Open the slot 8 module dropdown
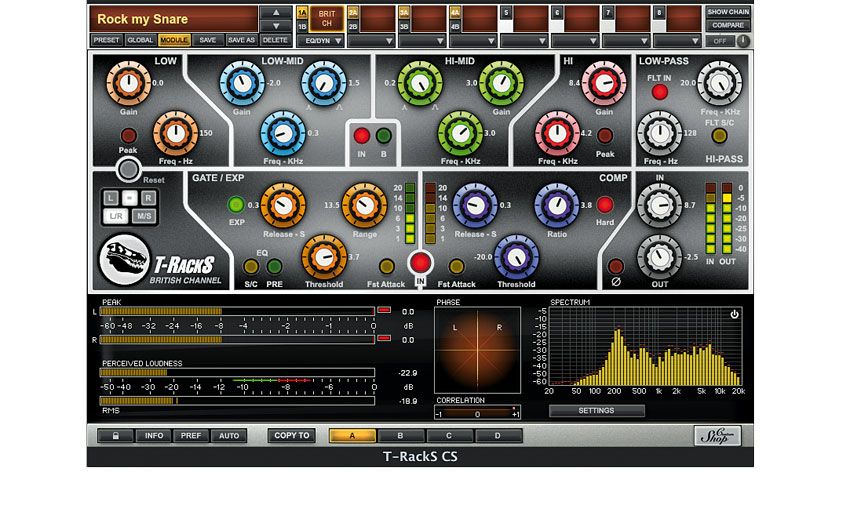 point(677,41)
